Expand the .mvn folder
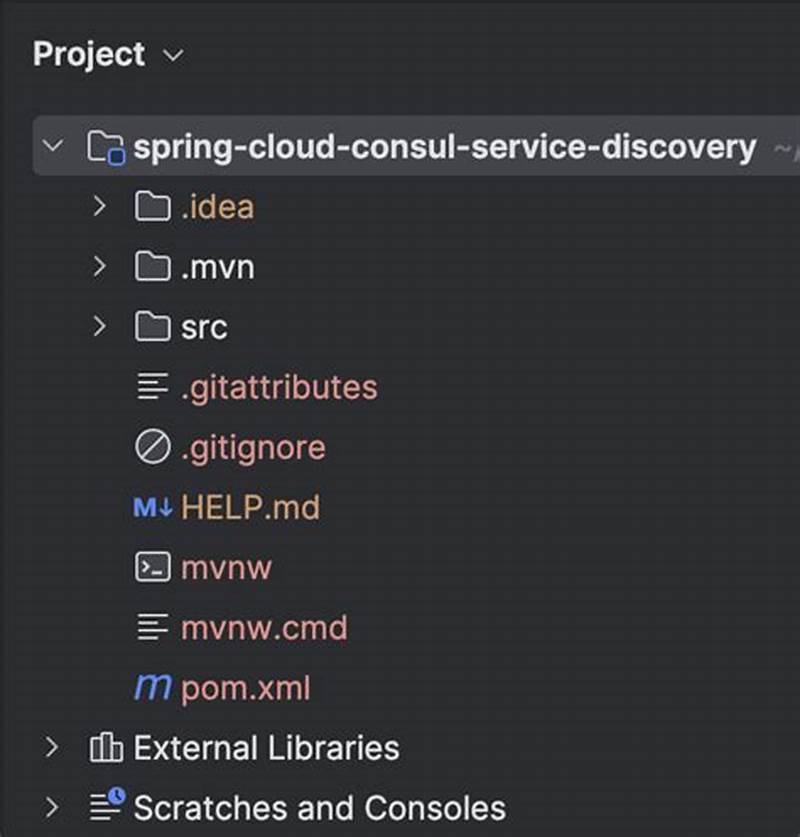The width and height of the screenshot is (800, 837). coord(98,266)
